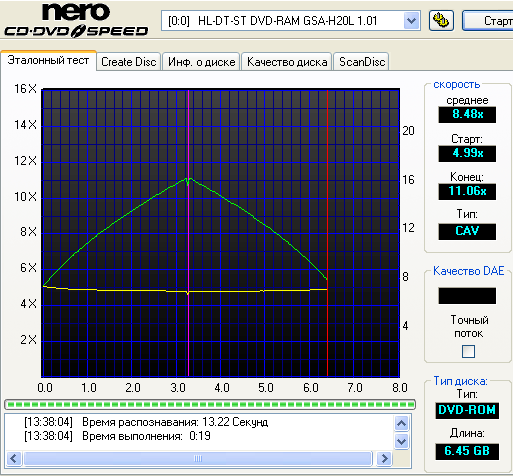Click the horizontal scrollbar thumb in the log
This screenshot has width=513, height=476.
198,459
